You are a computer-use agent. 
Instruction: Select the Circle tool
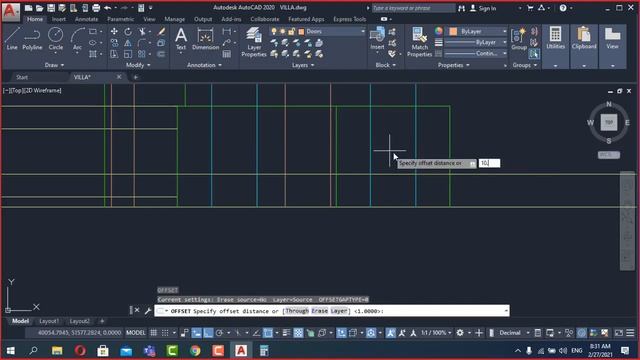(x=56, y=39)
